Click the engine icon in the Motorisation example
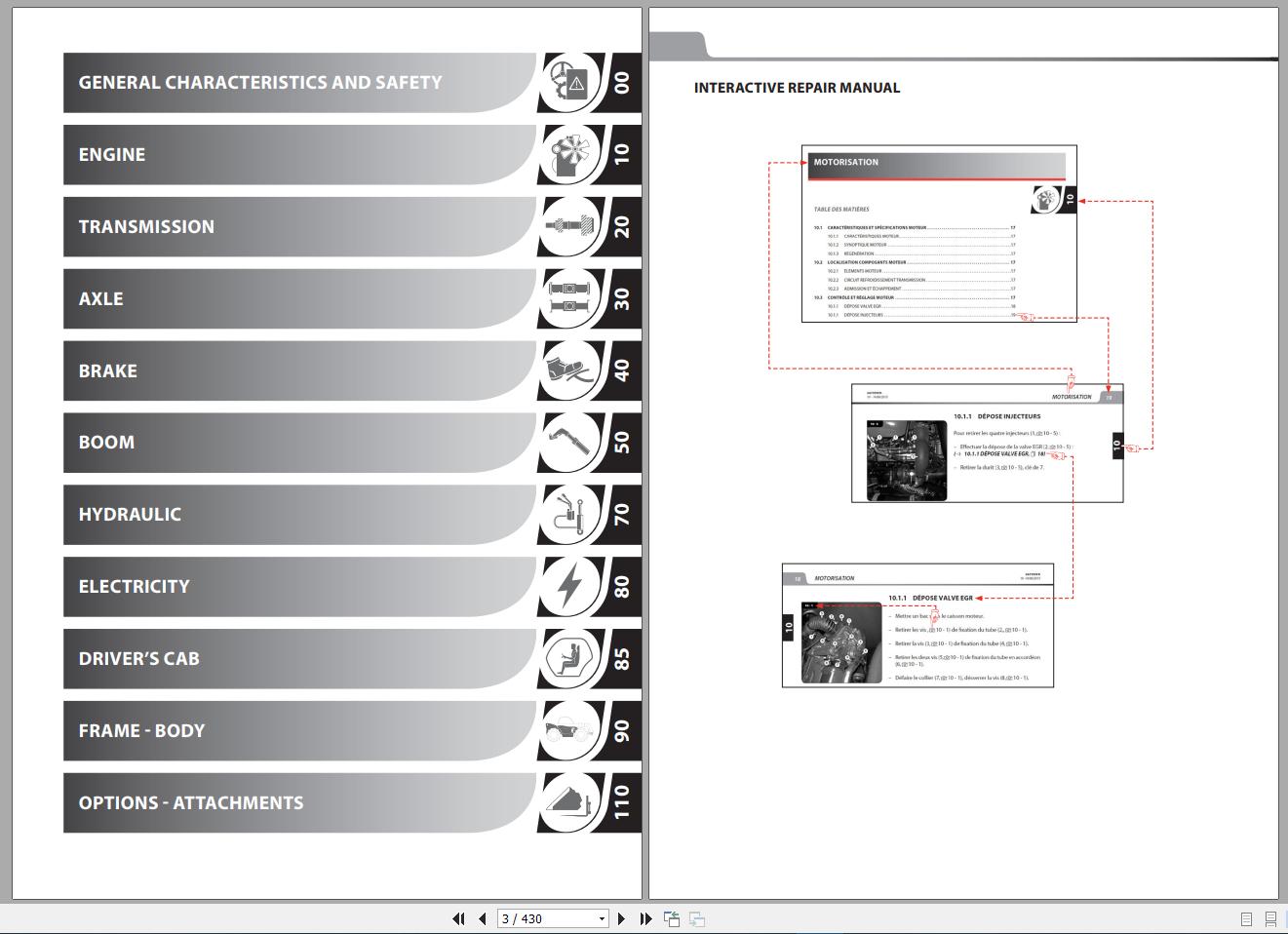Screen dimensions: 1288x934 pyautogui.click(x=1045, y=200)
